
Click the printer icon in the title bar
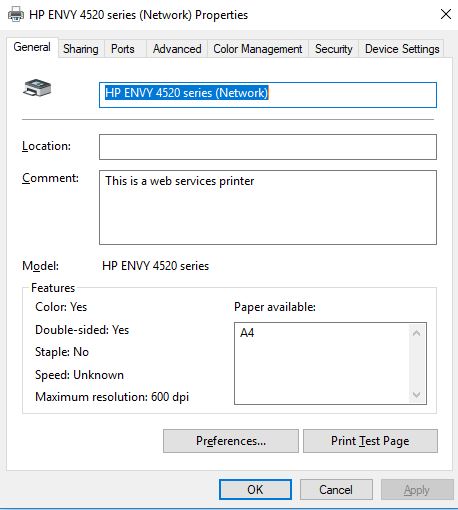15,15
